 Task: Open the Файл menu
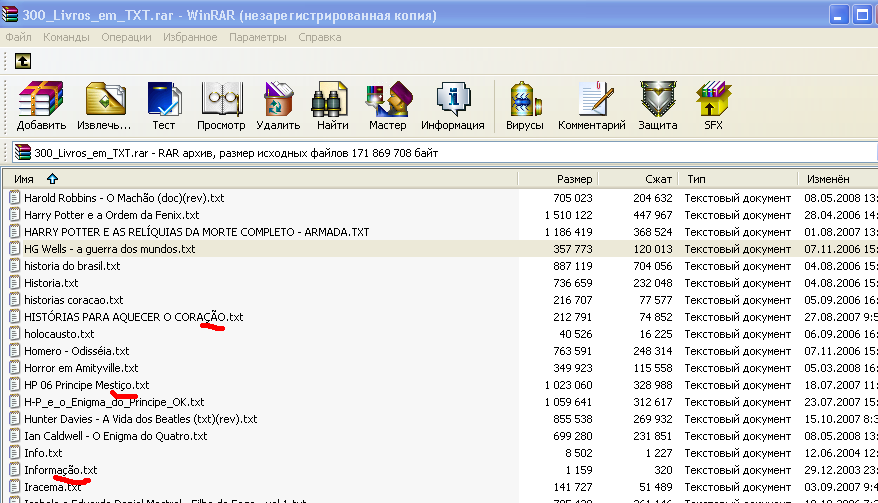[19, 37]
